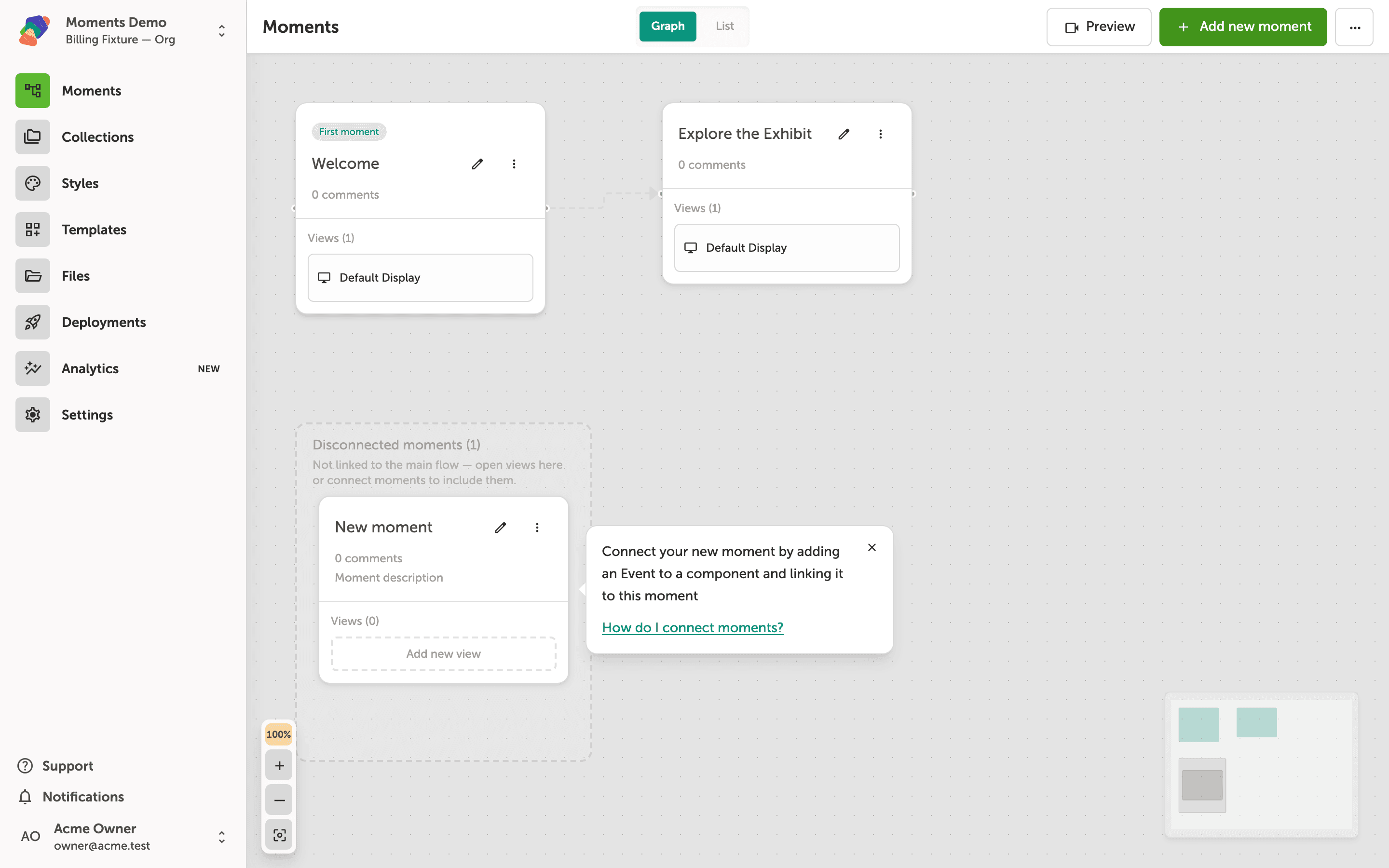Click the 100% zoom level indicator

coord(278,734)
